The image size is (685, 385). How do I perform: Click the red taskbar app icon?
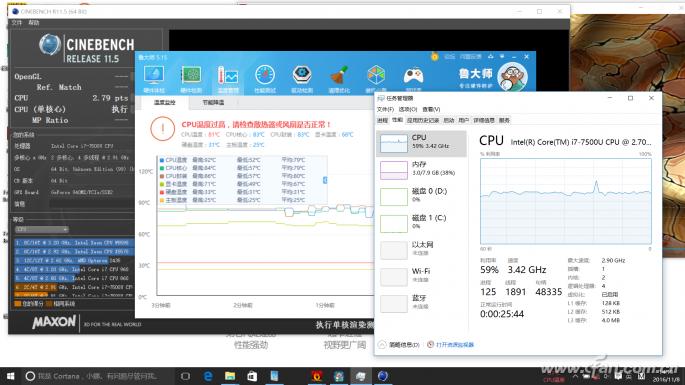click(317, 376)
